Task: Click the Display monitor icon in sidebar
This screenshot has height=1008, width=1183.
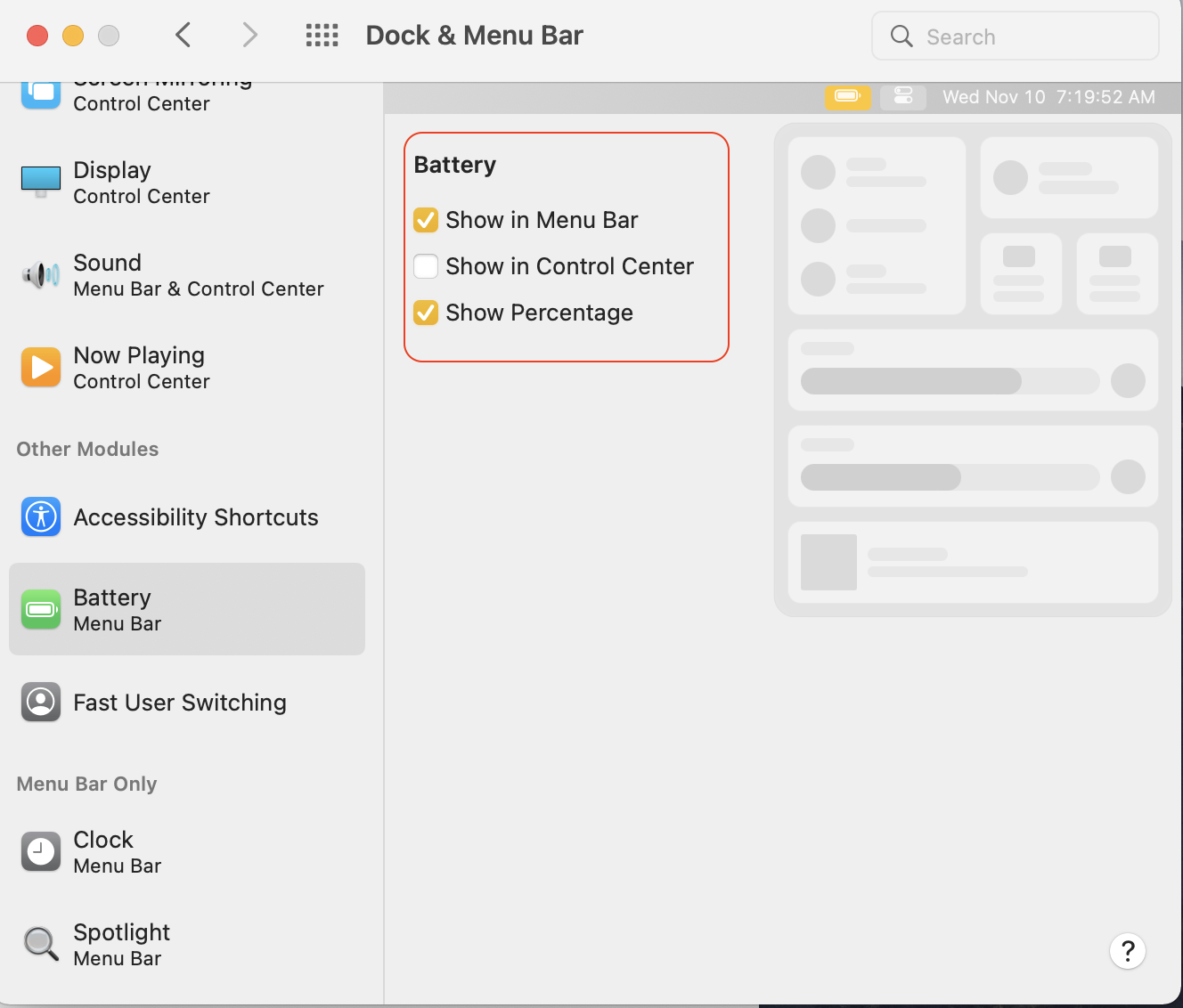Action: click(x=41, y=182)
